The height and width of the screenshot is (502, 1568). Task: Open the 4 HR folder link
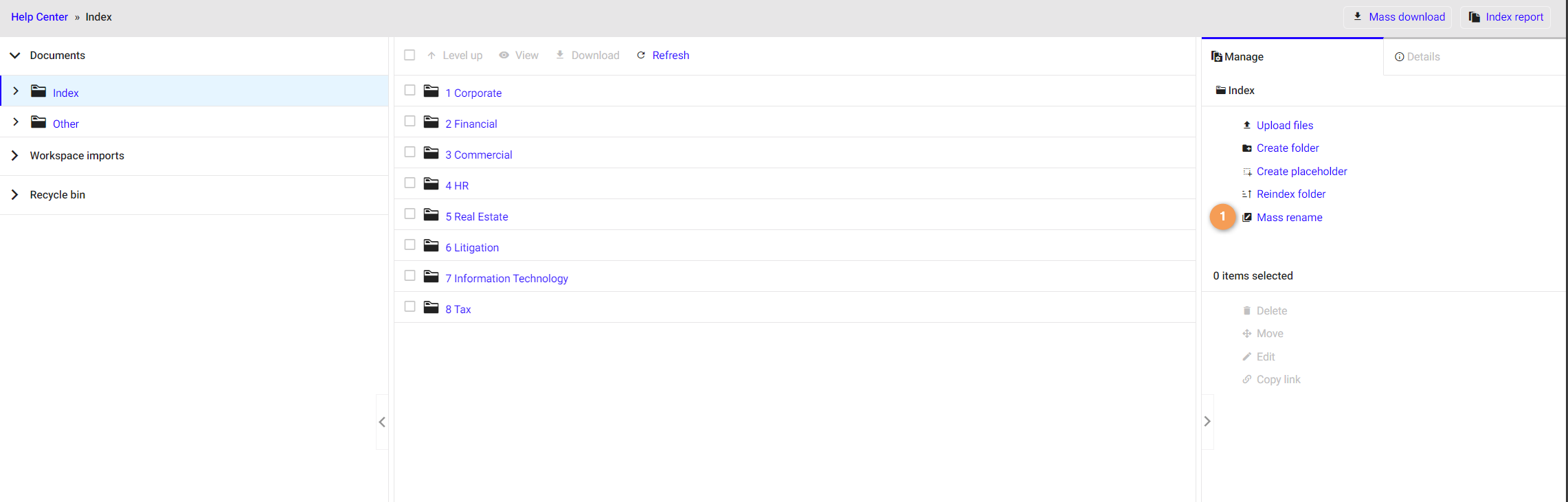tap(457, 186)
